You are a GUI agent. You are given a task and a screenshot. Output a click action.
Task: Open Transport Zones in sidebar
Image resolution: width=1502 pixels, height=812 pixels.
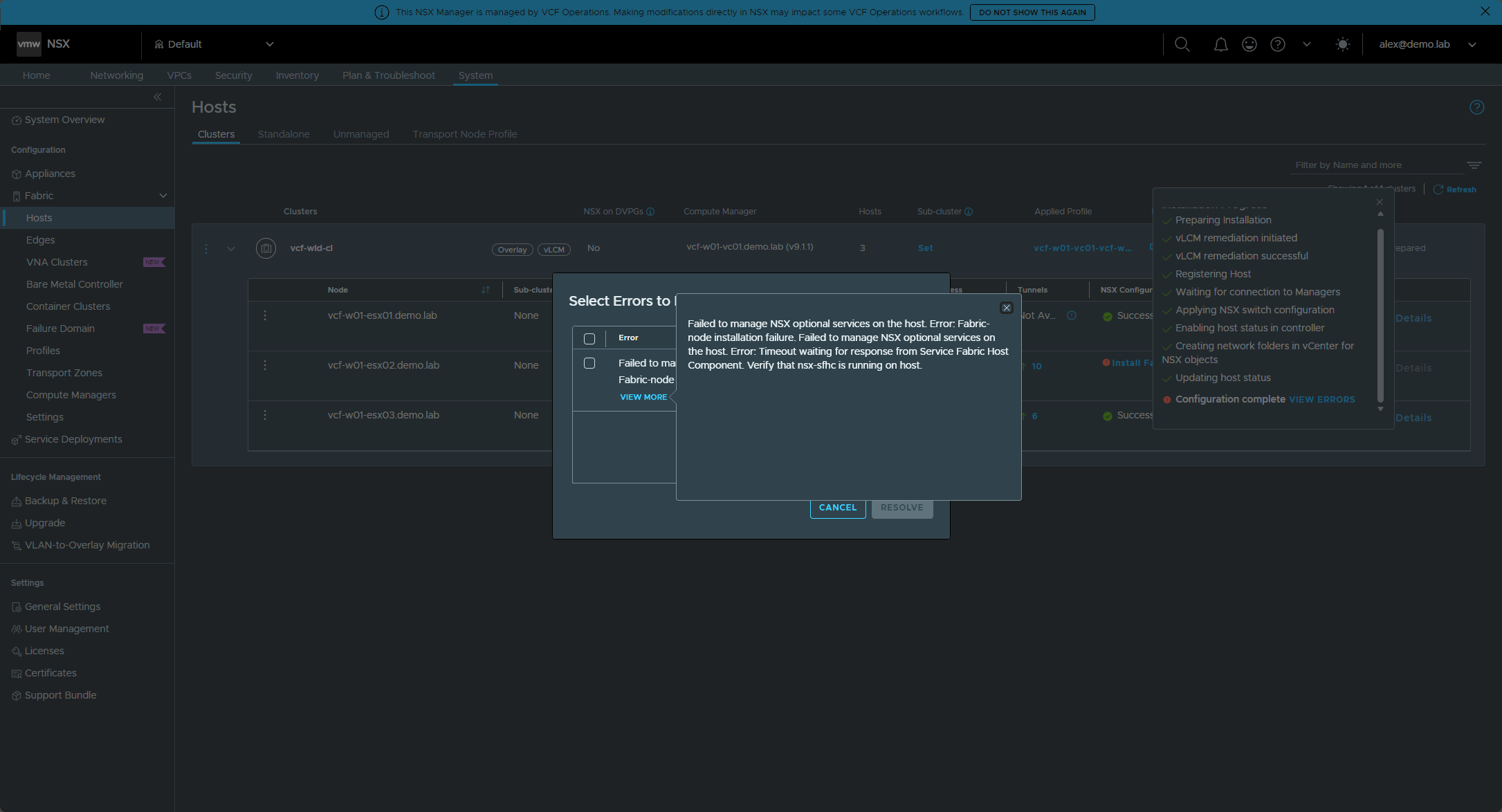pyautogui.click(x=64, y=373)
